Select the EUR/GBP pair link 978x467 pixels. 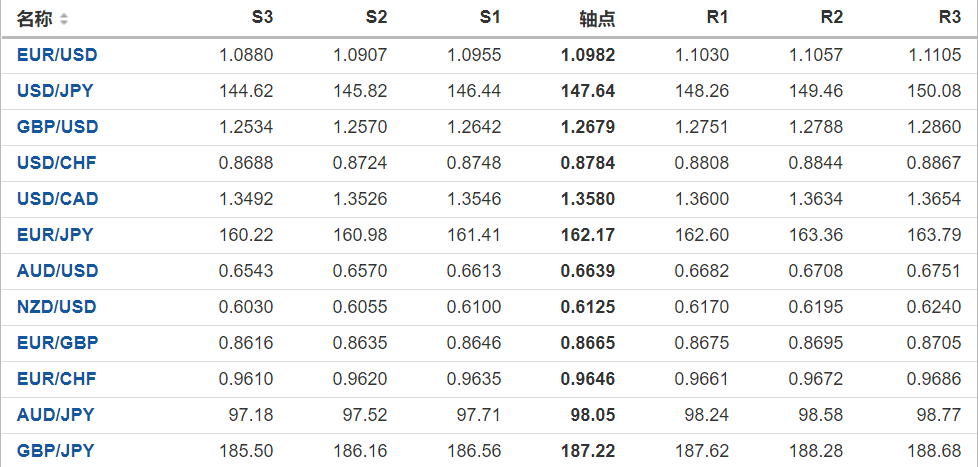coord(57,343)
